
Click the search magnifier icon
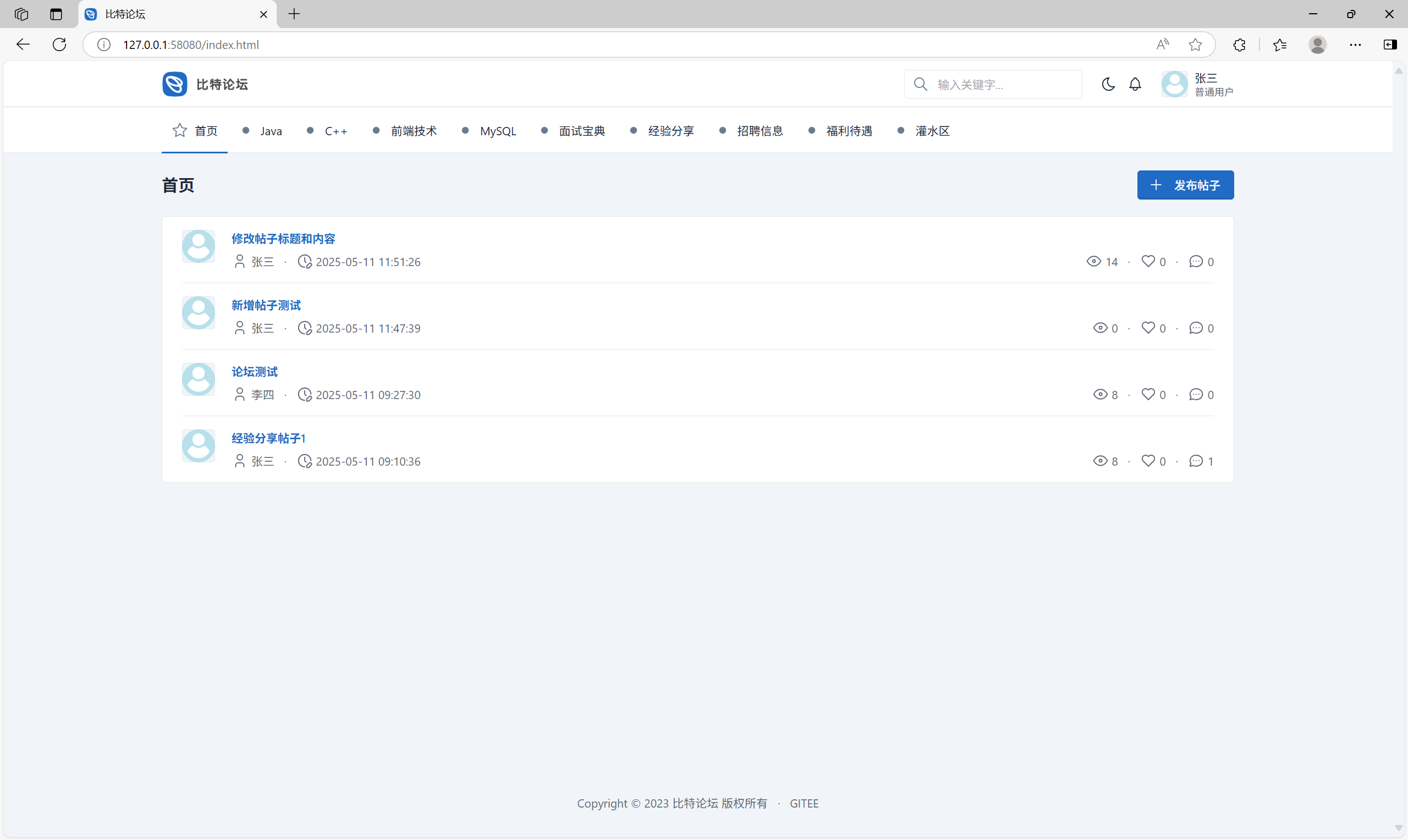pos(920,84)
